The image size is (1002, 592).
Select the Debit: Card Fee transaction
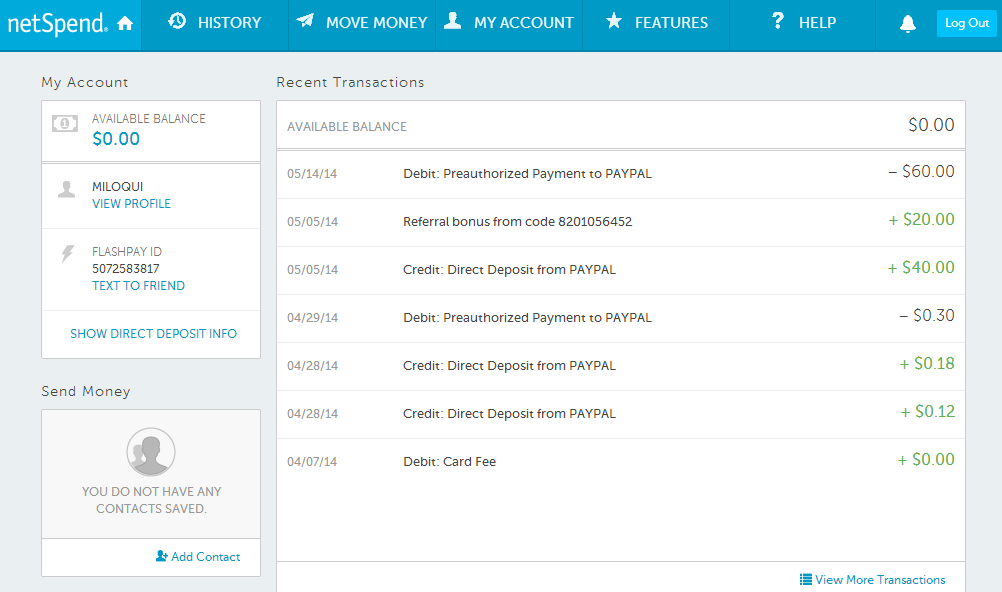620,462
